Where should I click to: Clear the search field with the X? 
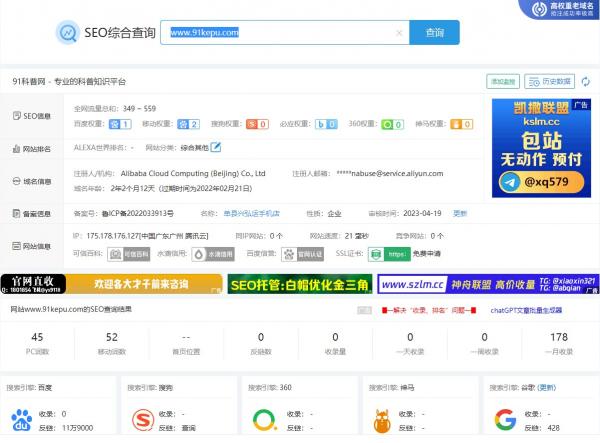(x=399, y=33)
